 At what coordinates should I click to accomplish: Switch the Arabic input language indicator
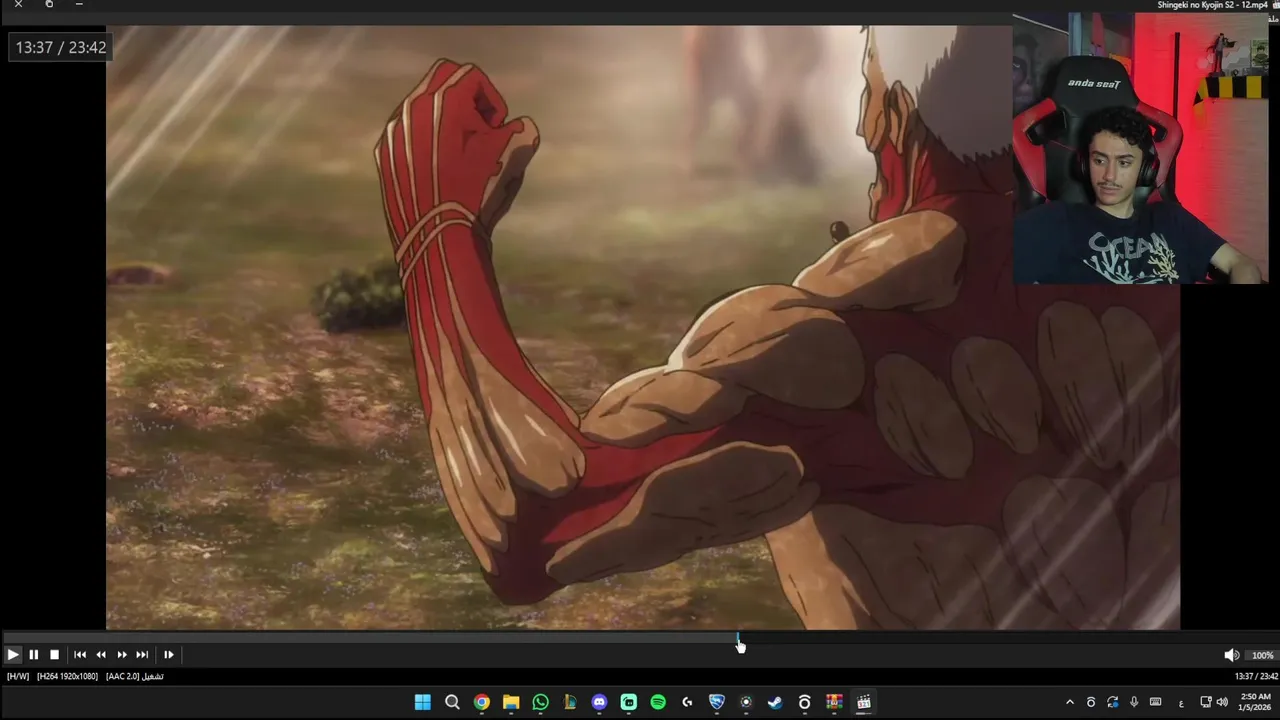click(x=1181, y=702)
